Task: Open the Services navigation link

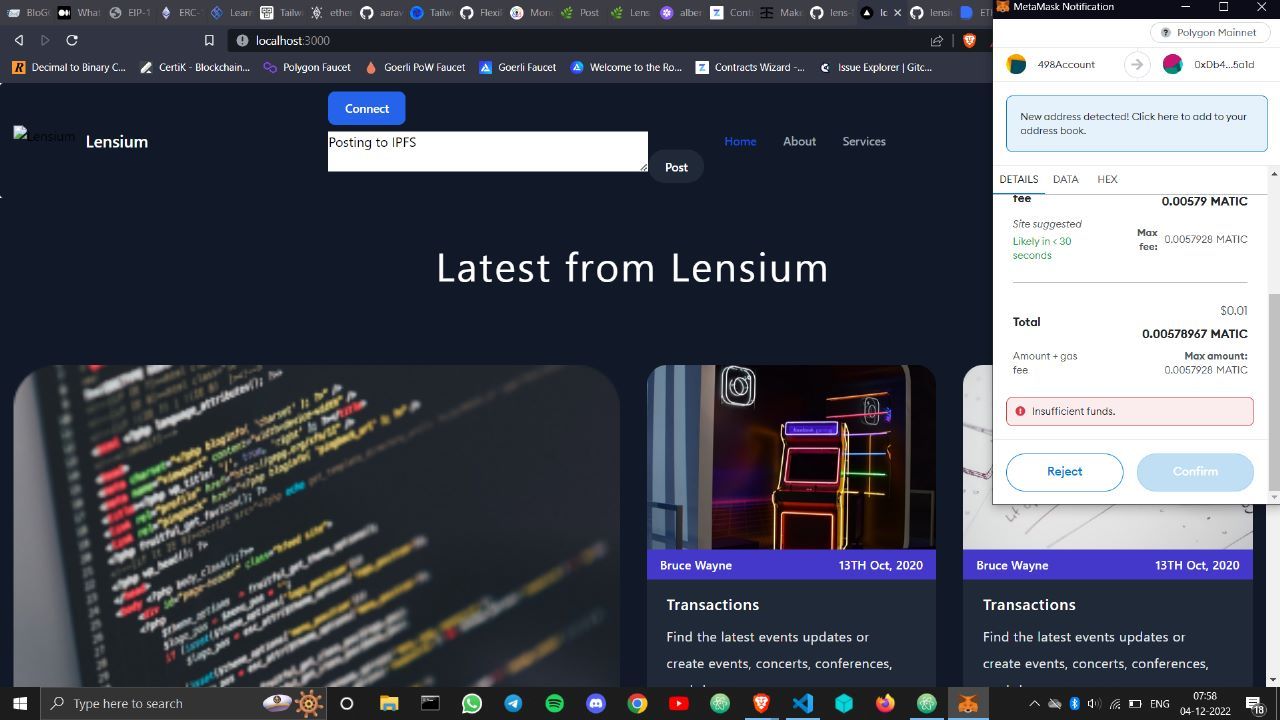Action: point(864,141)
